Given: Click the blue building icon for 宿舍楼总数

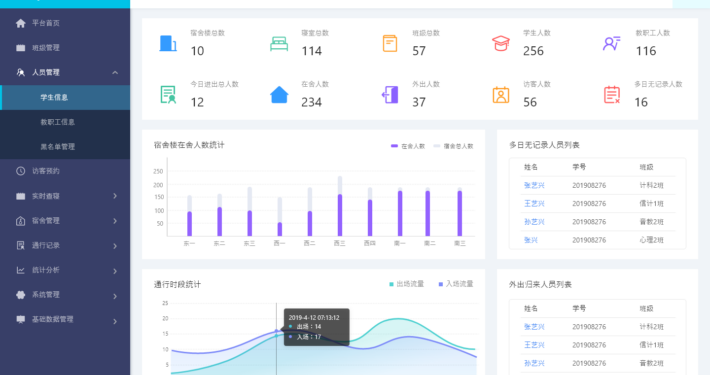Looking at the screenshot, I should point(168,43).
